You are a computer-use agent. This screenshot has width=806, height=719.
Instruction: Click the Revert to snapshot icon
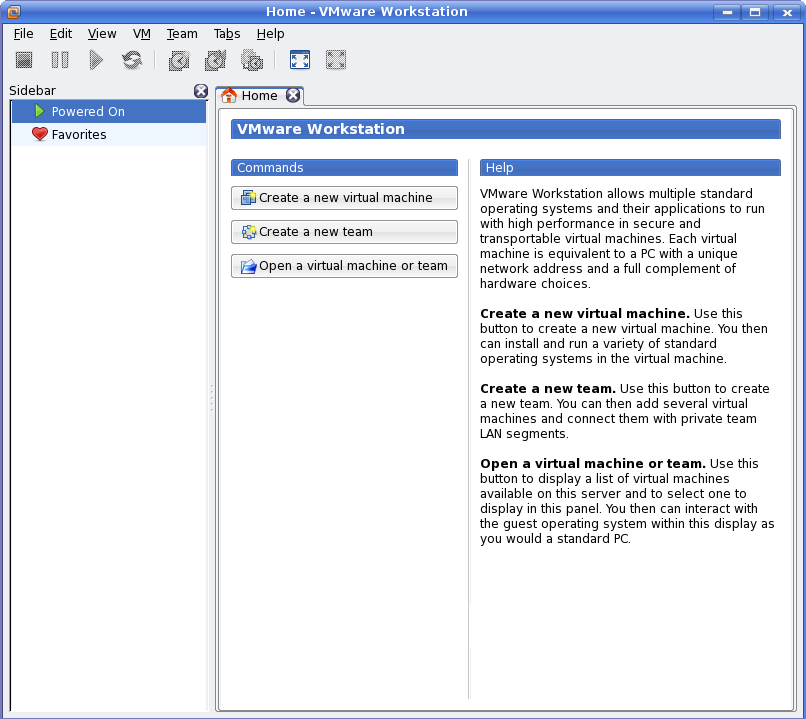(x=215, y=61)
